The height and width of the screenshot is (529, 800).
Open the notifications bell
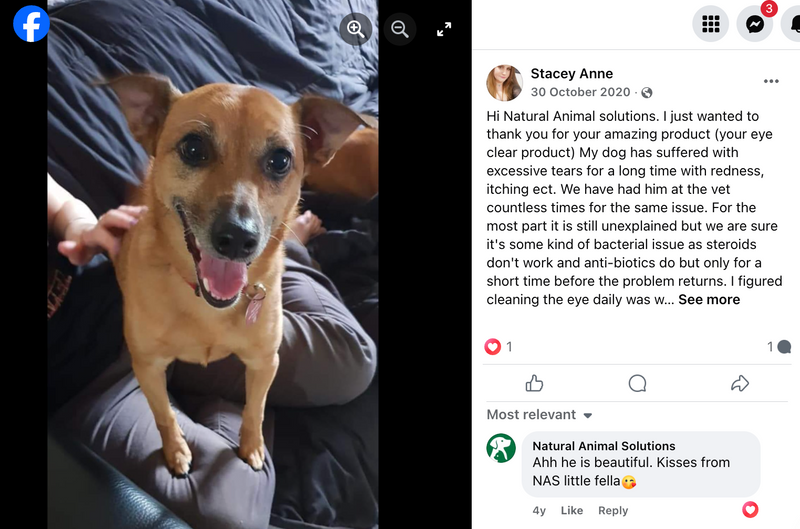(792, 24)
